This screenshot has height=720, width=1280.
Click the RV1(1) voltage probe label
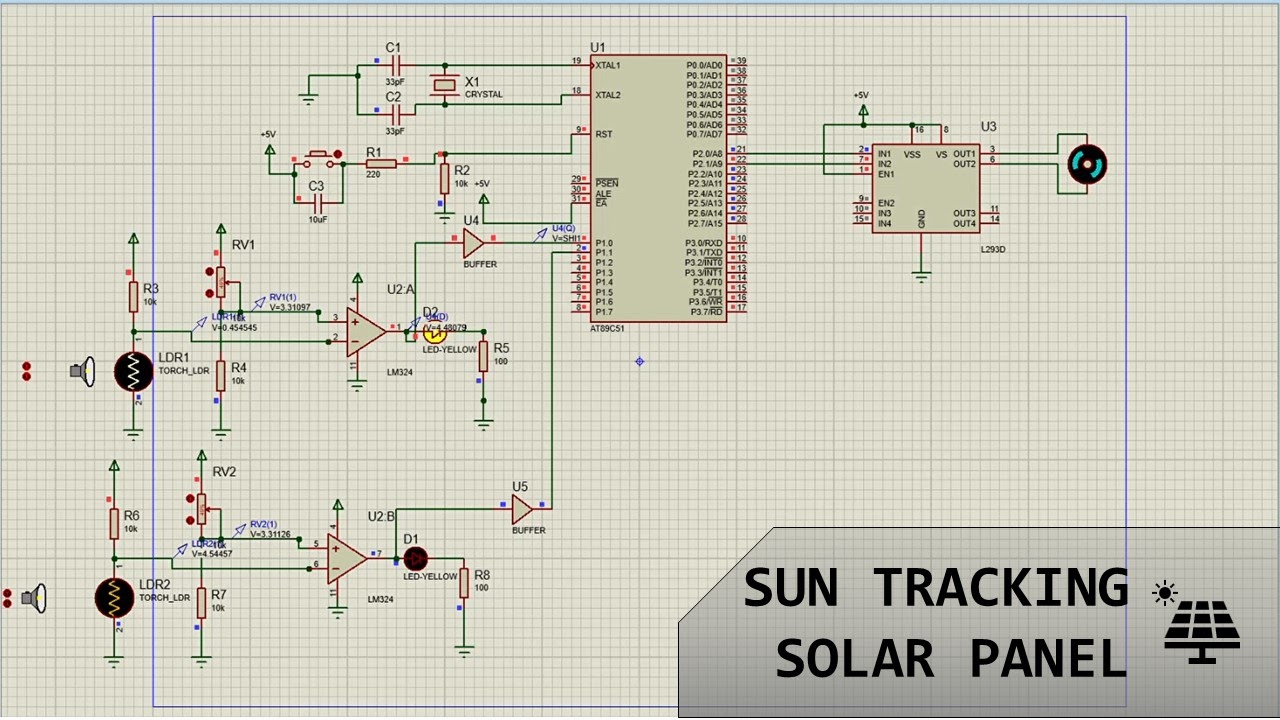[x=283, y=298]
